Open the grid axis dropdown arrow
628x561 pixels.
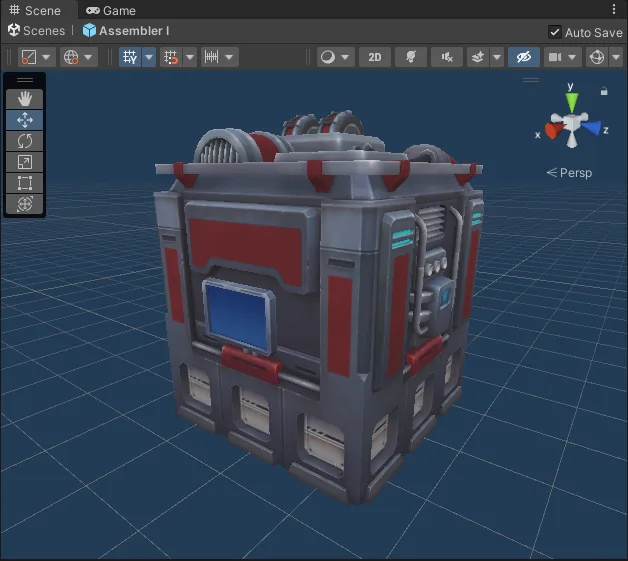[x=149, y=57]
